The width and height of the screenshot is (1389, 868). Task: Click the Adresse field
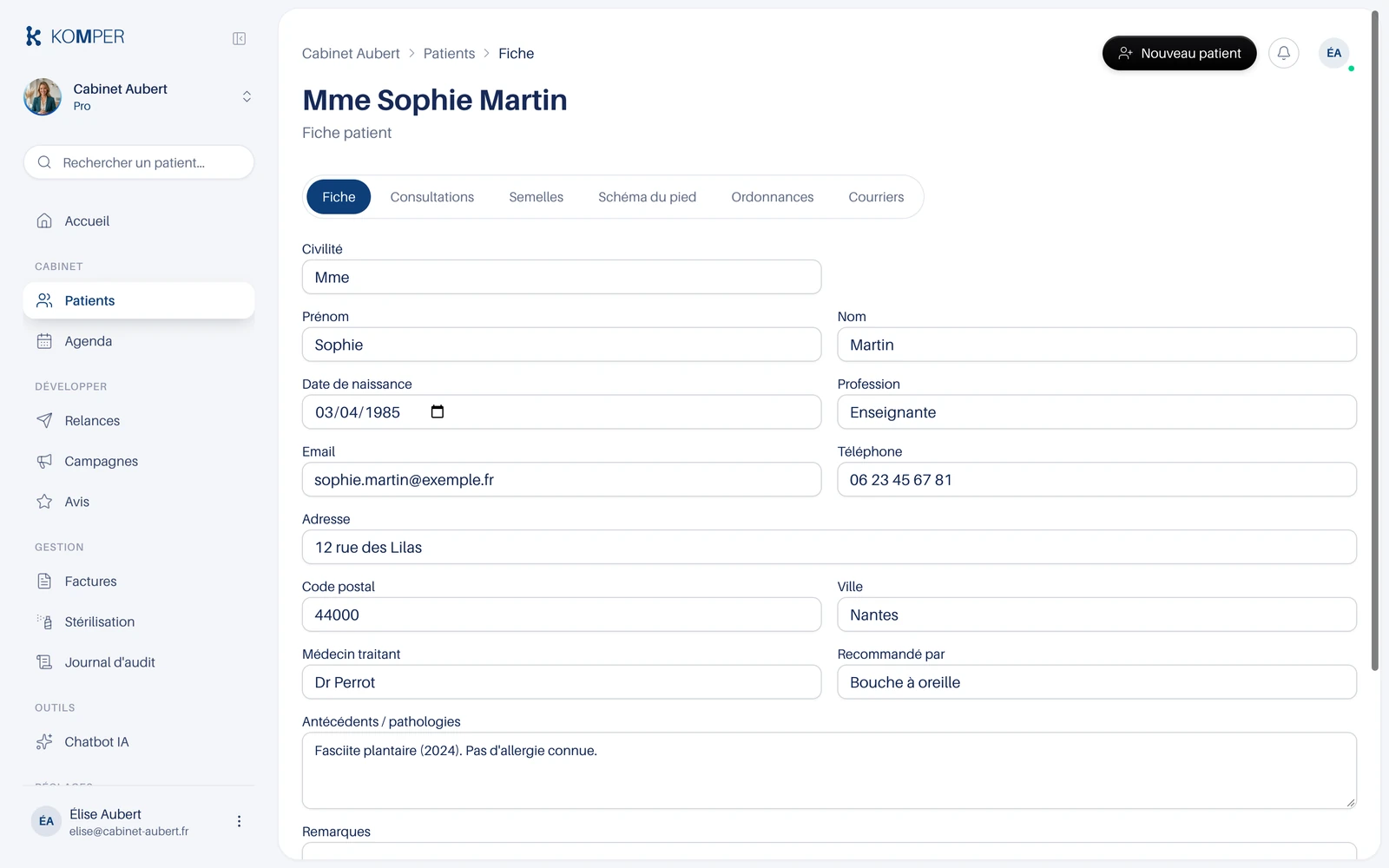[829, 547]
